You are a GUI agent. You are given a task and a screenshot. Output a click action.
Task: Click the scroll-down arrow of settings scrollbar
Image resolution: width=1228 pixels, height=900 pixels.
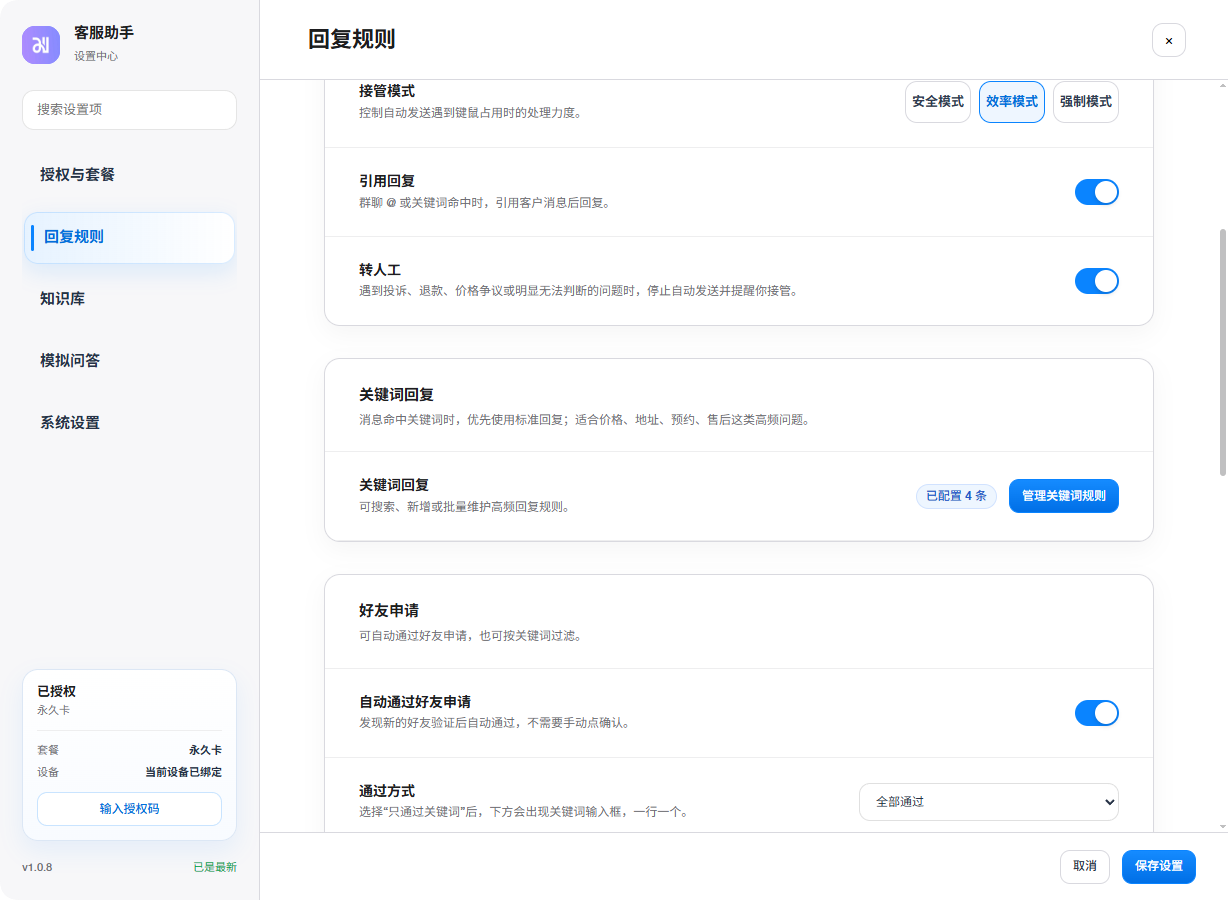pyautogui.click(x=1221, y=826)
